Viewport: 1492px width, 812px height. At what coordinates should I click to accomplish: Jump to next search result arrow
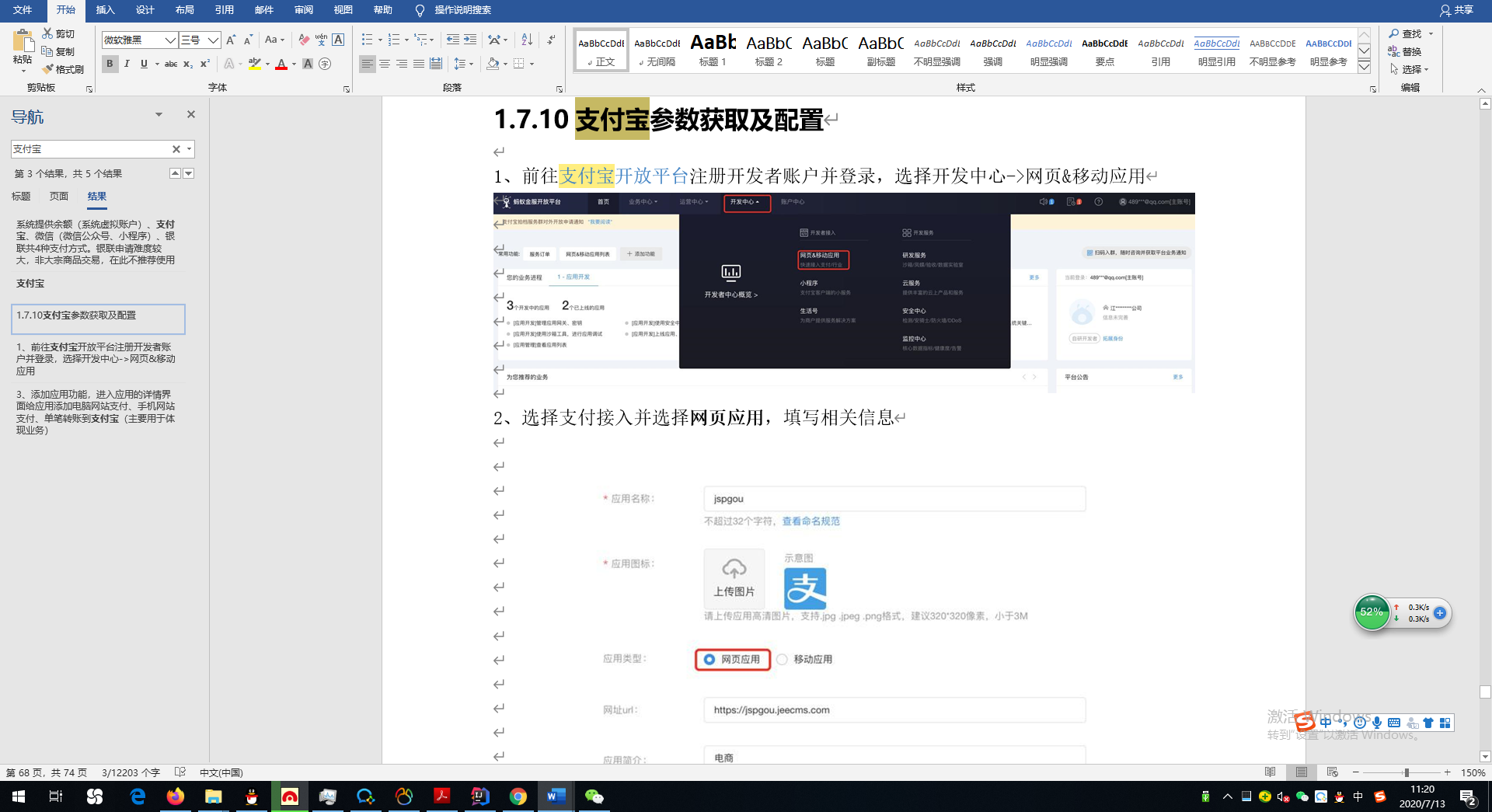pyautogui.click(x=189, y=173)
